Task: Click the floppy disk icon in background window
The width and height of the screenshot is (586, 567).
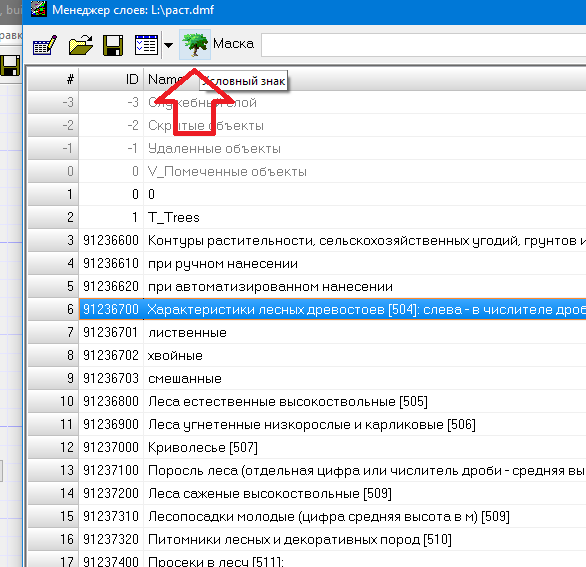Action: pyautogui.click(x=10, y=66)
